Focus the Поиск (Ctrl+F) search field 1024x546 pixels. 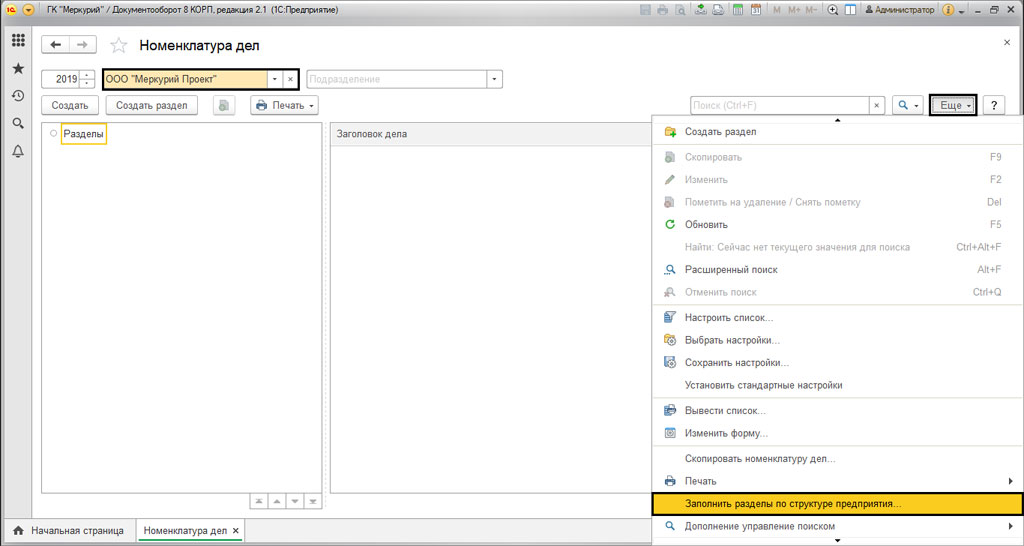pos(780,105)
